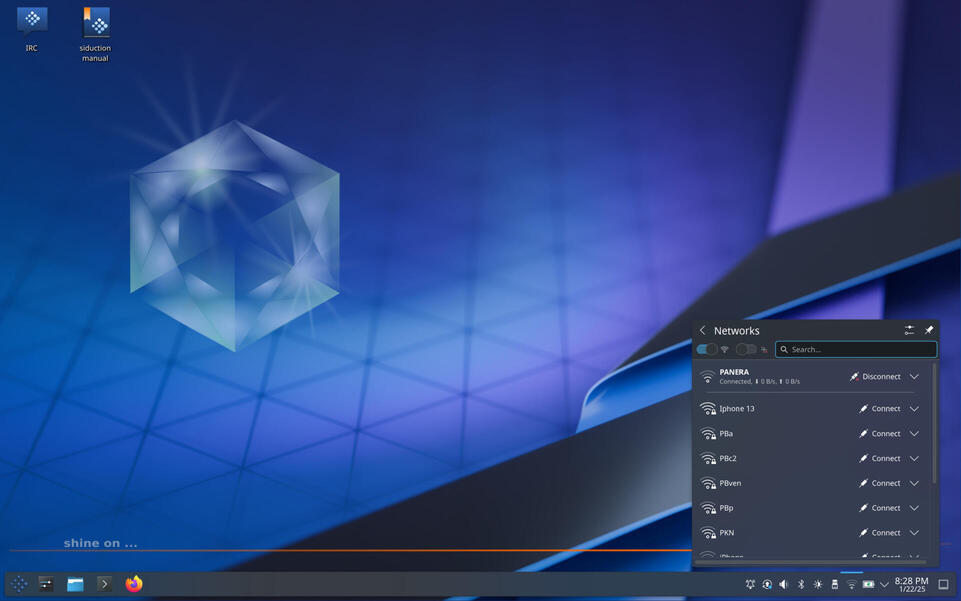Expand PBp network details
This screenshot has height=601, width=961.
(914, 508)
